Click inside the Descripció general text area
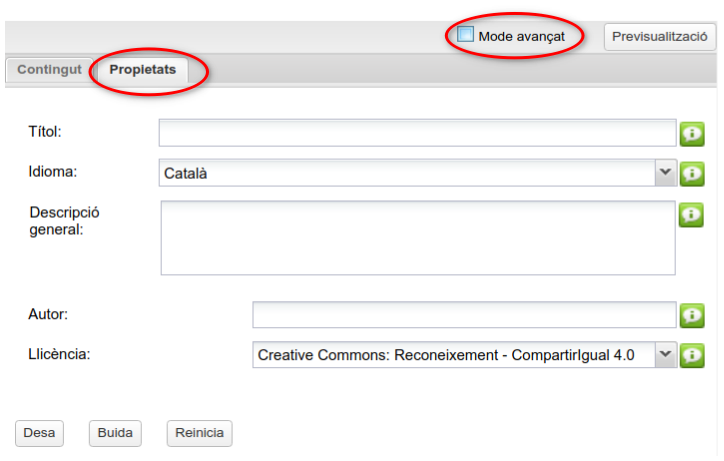The height and width of the screenshot is (461, 724). point(418,238)
